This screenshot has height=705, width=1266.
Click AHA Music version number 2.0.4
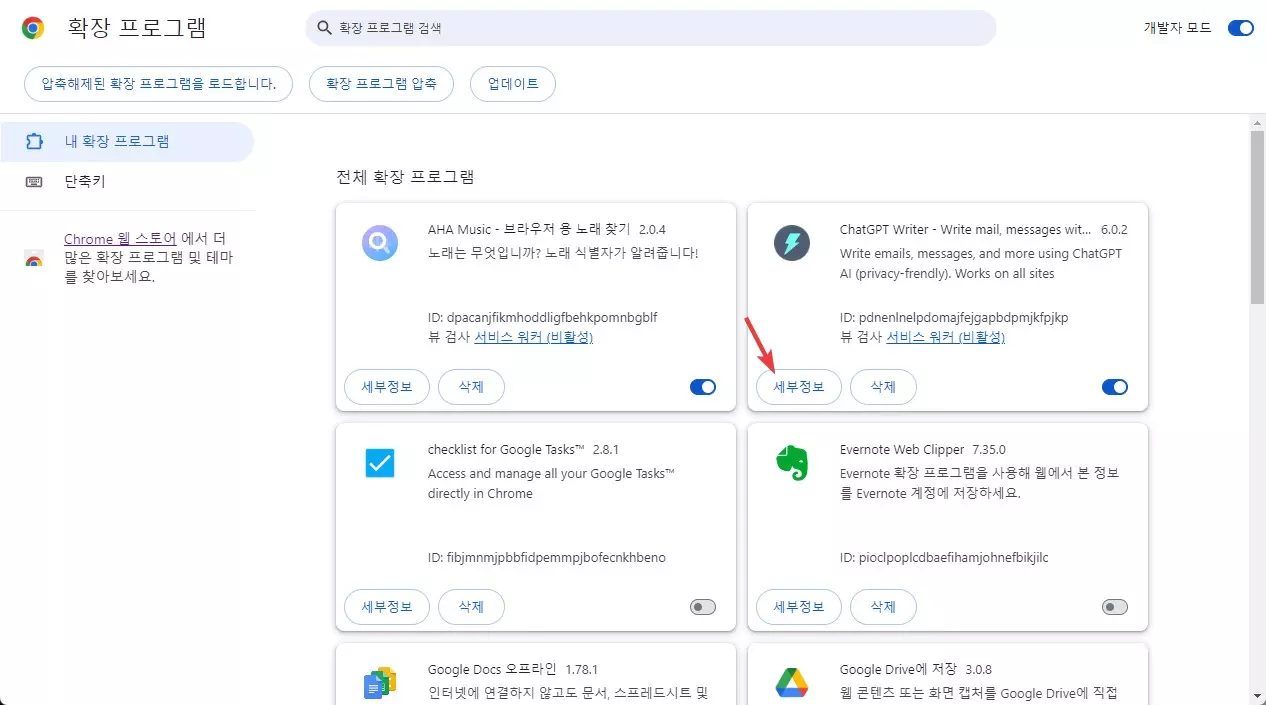tap(652, 230)
